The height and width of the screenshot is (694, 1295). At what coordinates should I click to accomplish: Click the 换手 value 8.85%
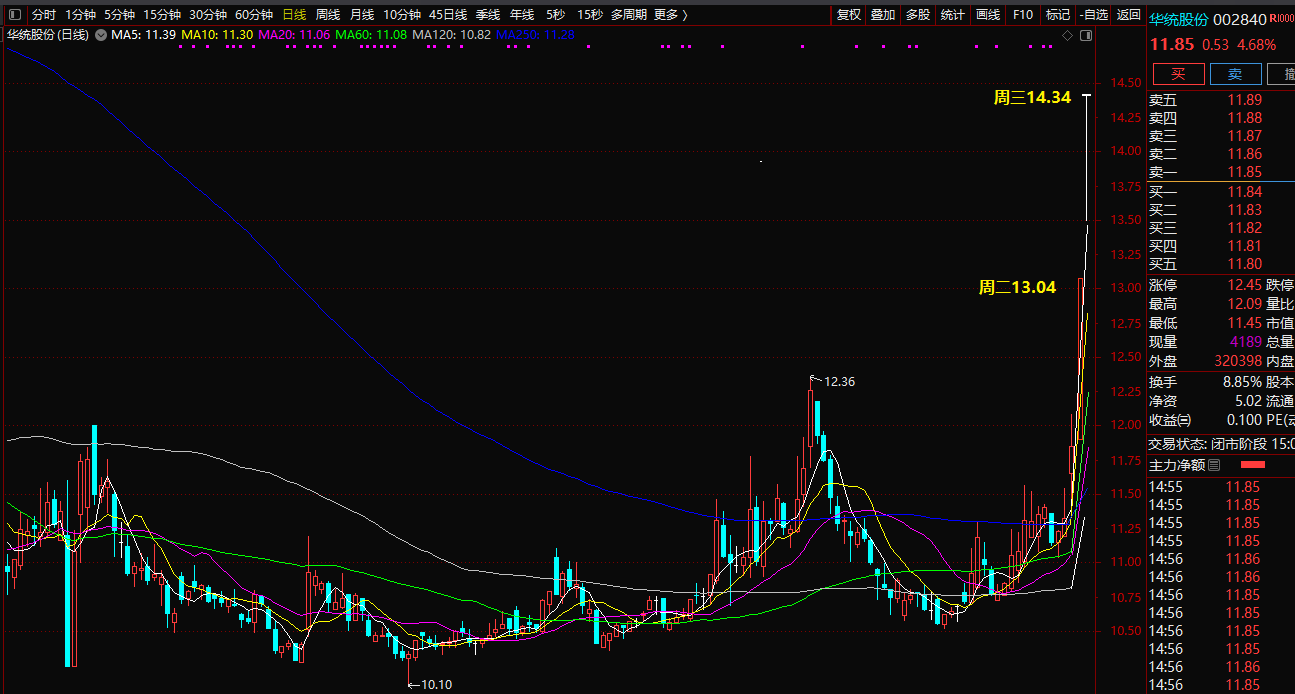coord(1243,382)
